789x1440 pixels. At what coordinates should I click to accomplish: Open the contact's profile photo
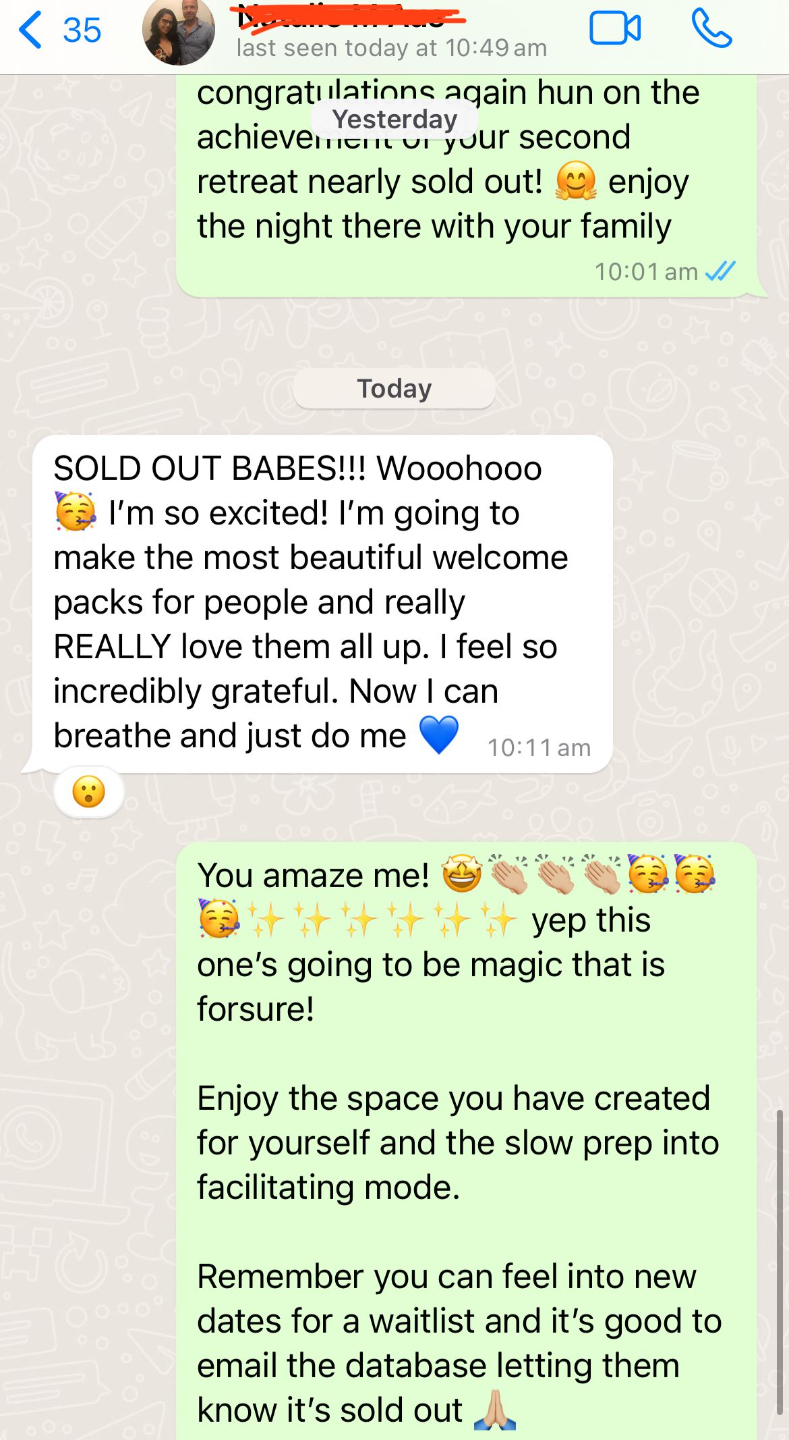click(179, 31)
